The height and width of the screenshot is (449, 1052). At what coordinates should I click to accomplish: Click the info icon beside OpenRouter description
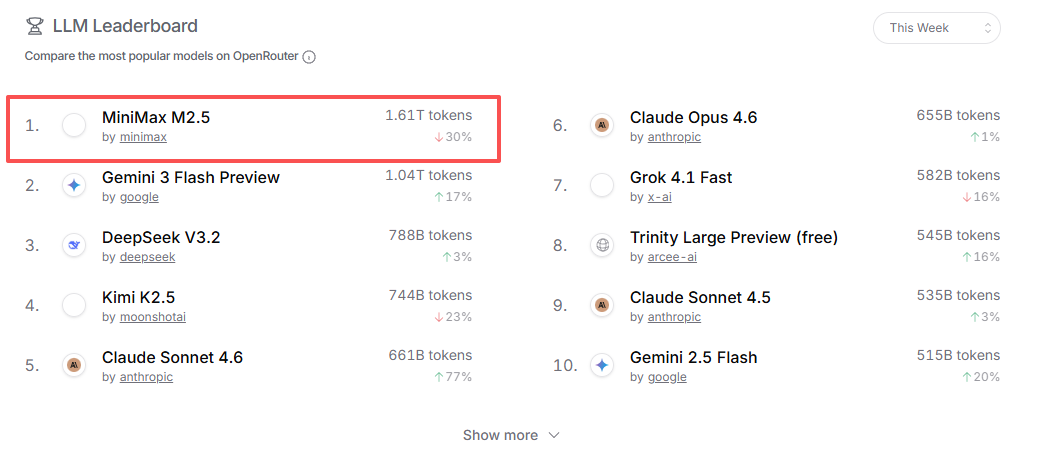coord(309,57)
